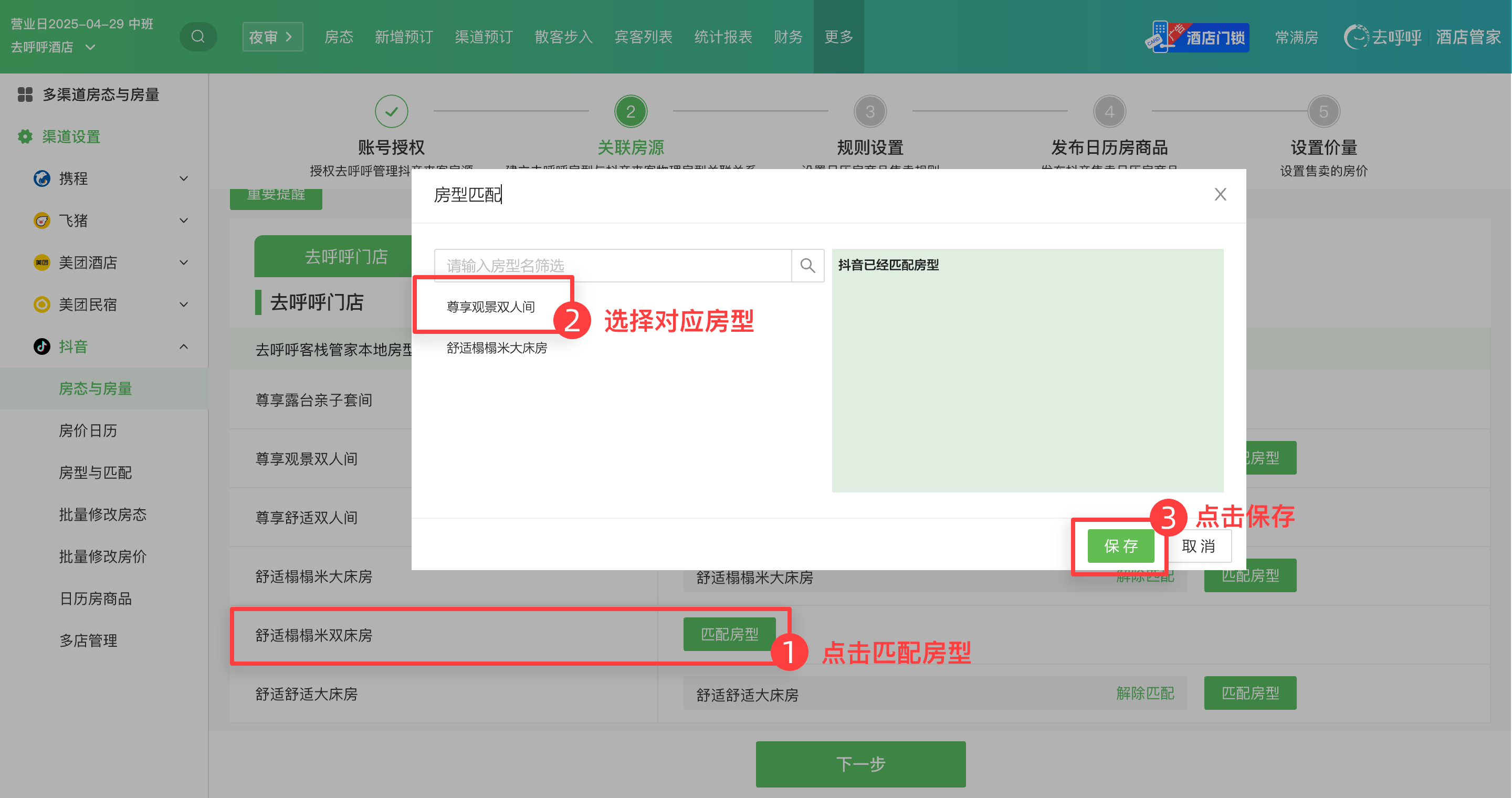Viewport: 1512px width, 798px height.
Task: Expand the 美团酒店 channel menu
Action: point(184,262)
